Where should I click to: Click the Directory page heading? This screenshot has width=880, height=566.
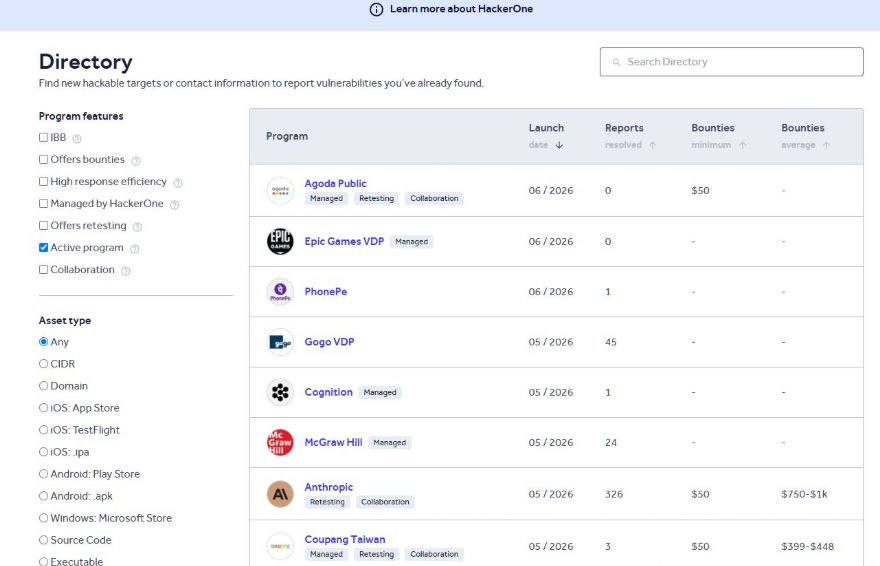click(x=85, y=62)
